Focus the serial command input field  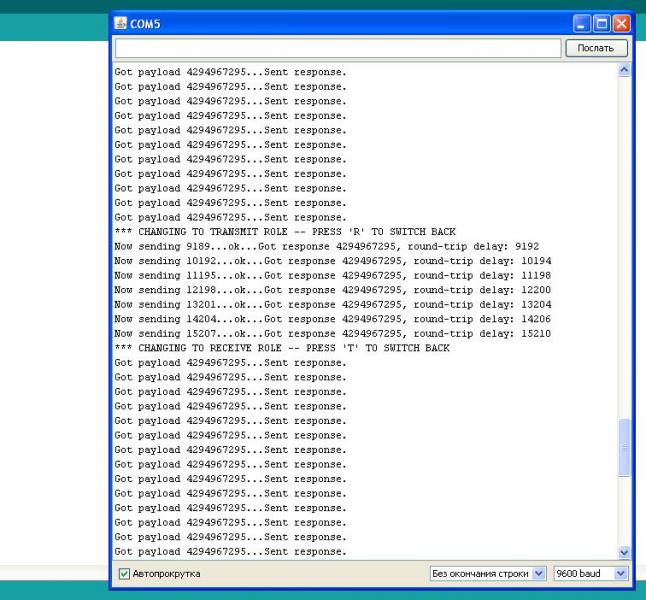click(x=338, y=48)
